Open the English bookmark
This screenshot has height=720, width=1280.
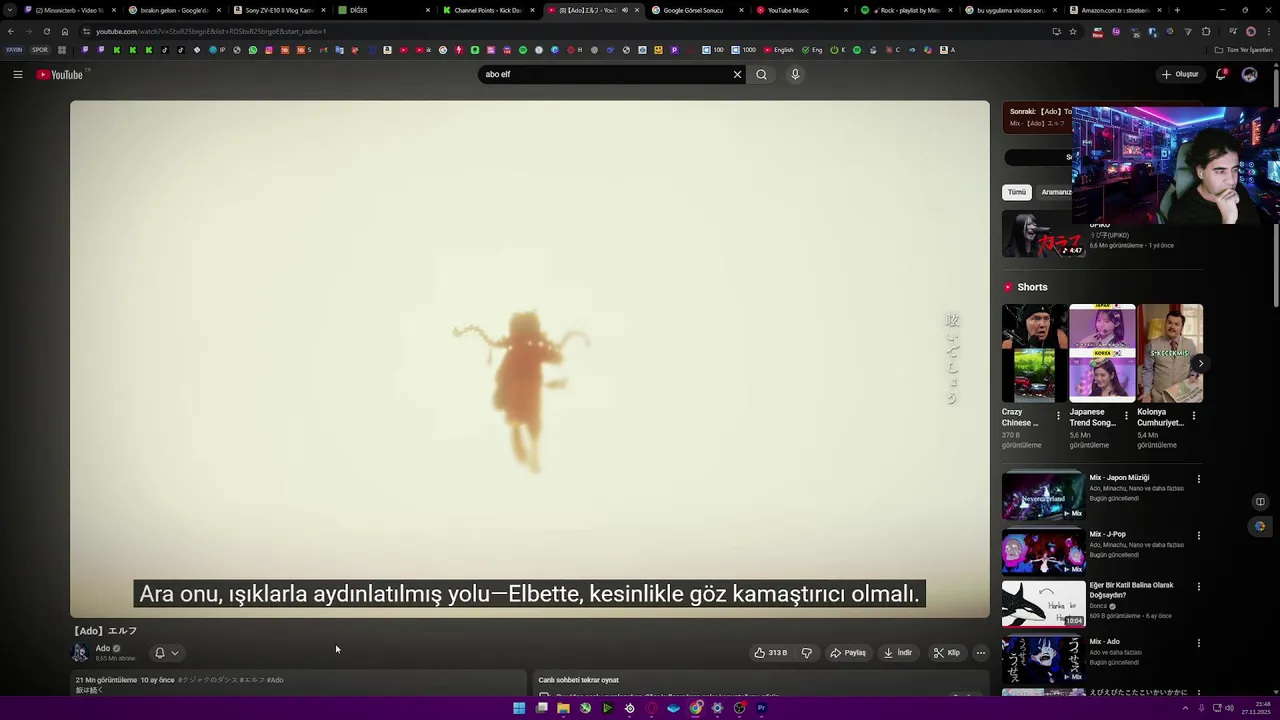click(779, 50)
